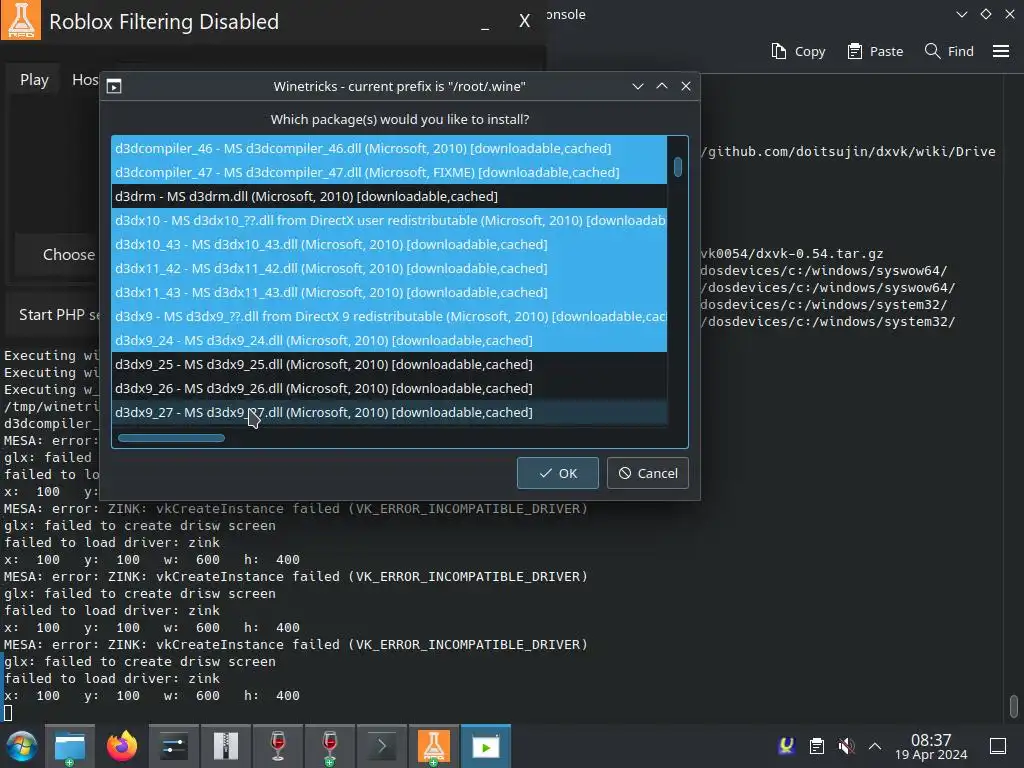Select the d3dx9_25 package row
The image size is (1024, 768).
[389, 364]
